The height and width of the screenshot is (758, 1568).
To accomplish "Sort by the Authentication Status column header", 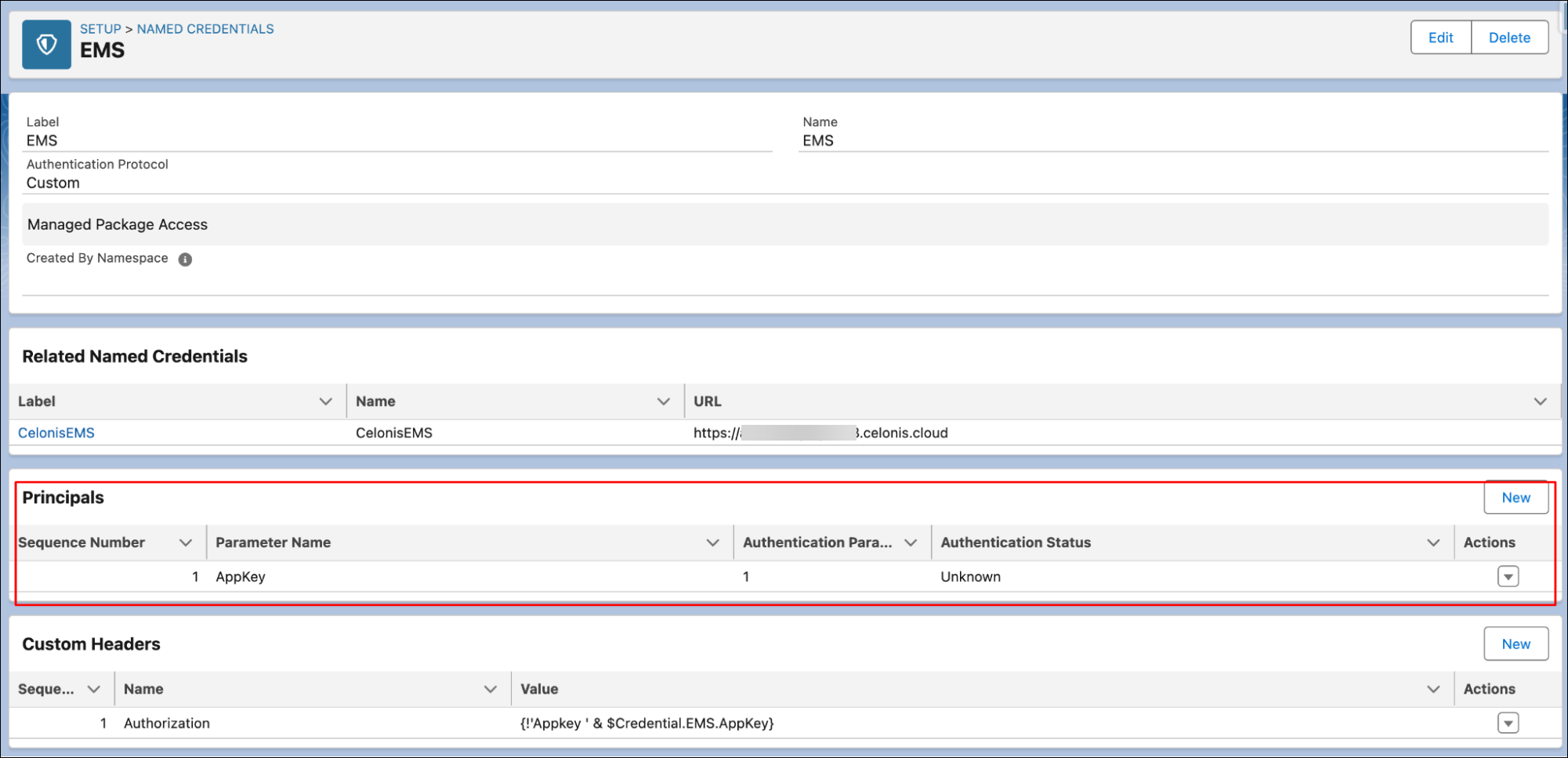I will [1016, 542].
